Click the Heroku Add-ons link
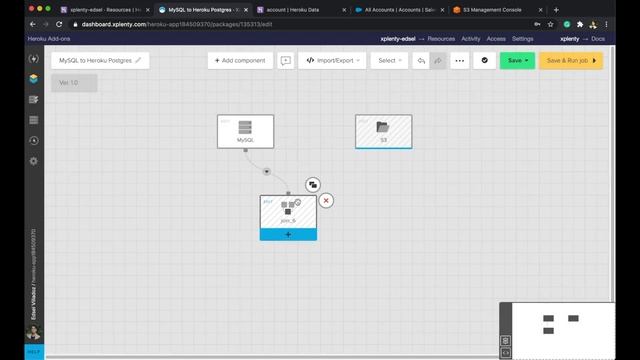 tap(49, 39)
